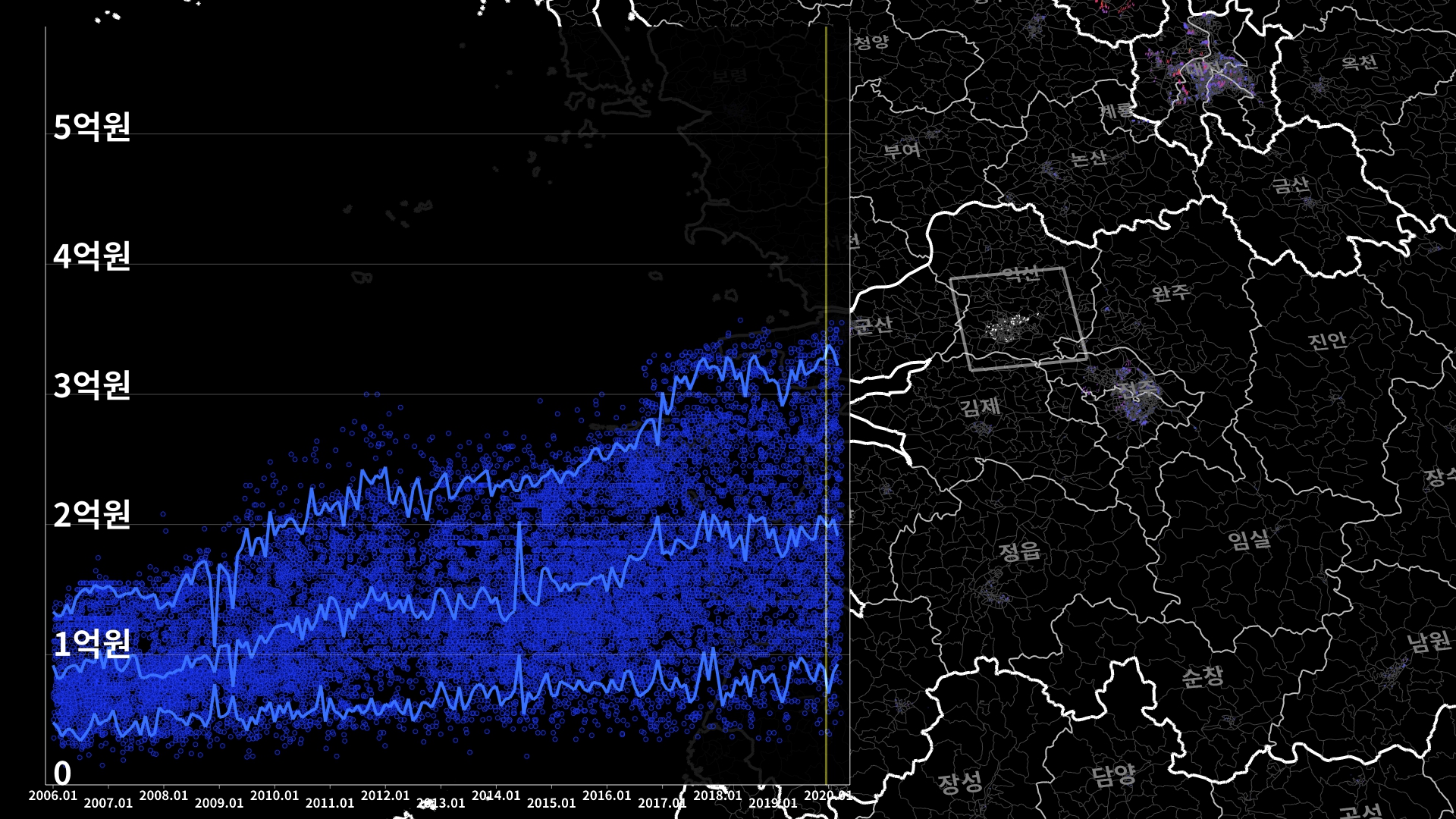The image size is (1456, 819).
Task: Click the 3억원 y-axis label
Action: tap(92, 385)
